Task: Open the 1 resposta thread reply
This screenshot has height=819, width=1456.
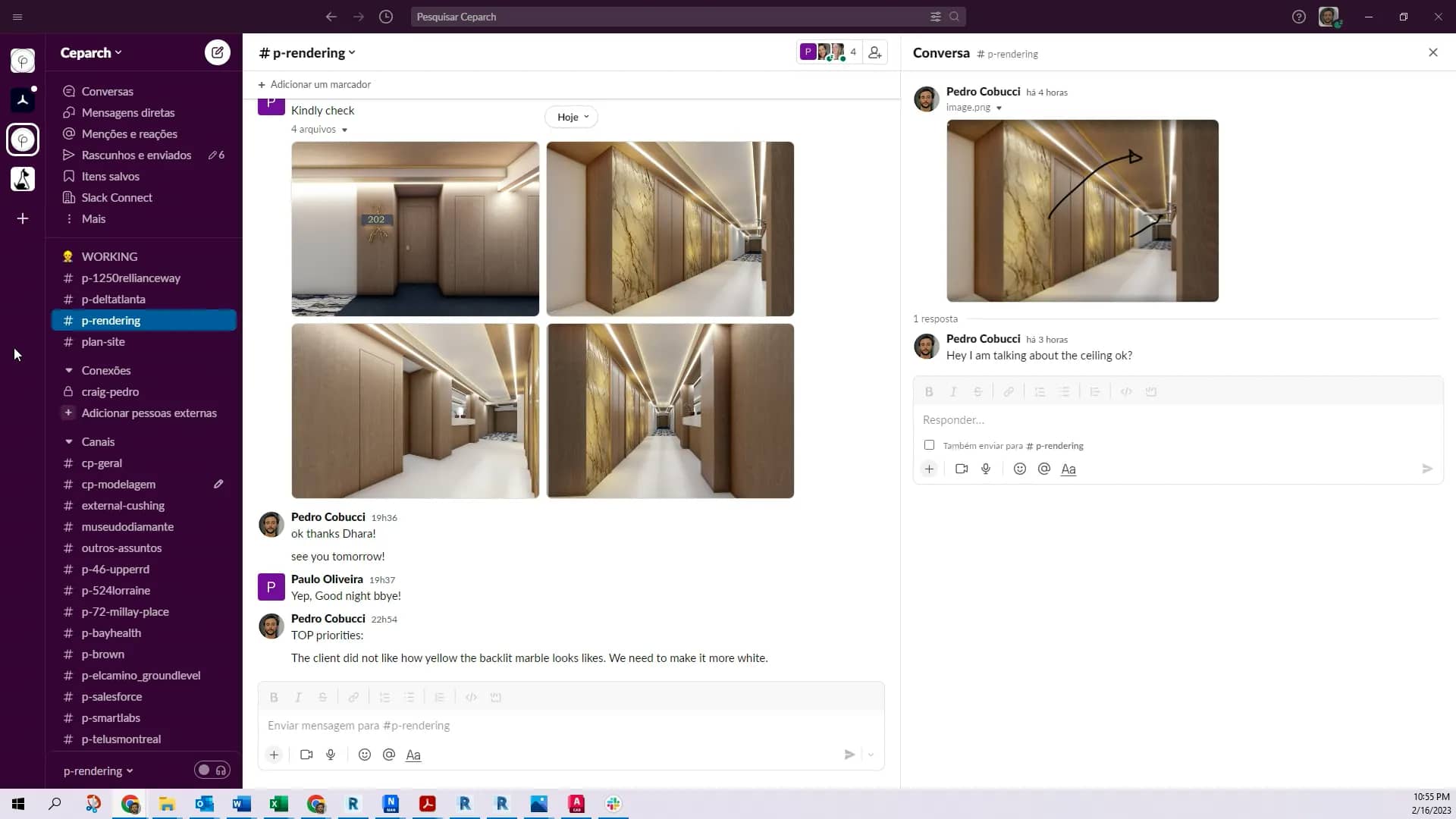Action: pyautogui.click(x=935, y=318)
